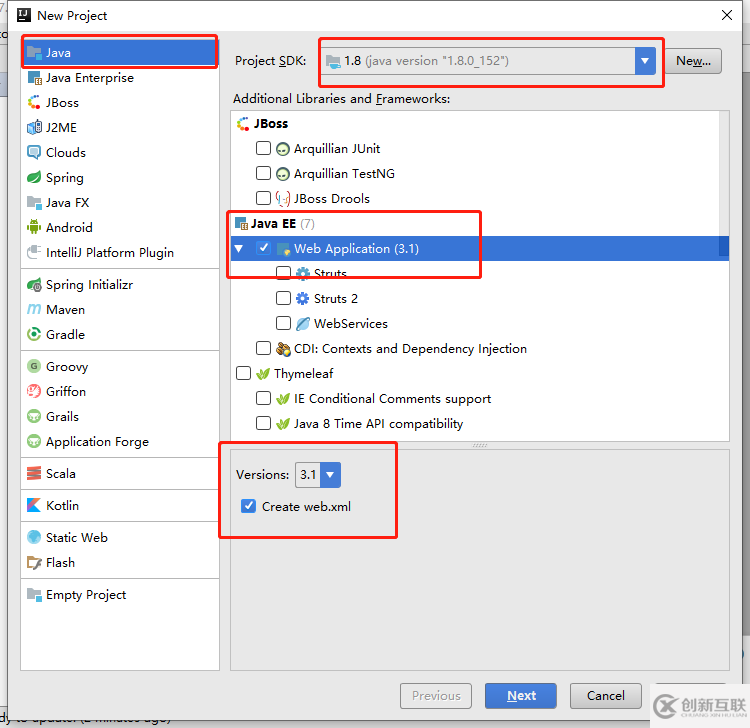Select the JBoss group header in frameworks
Screen dimensions: 750x728
[262, 123]
